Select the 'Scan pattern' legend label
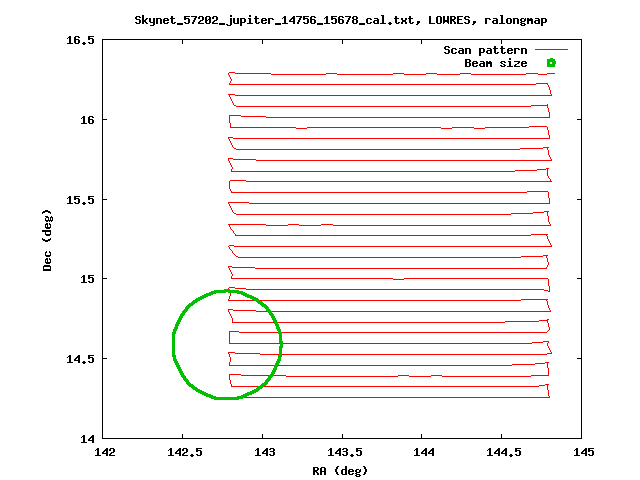 click(485, 50)
